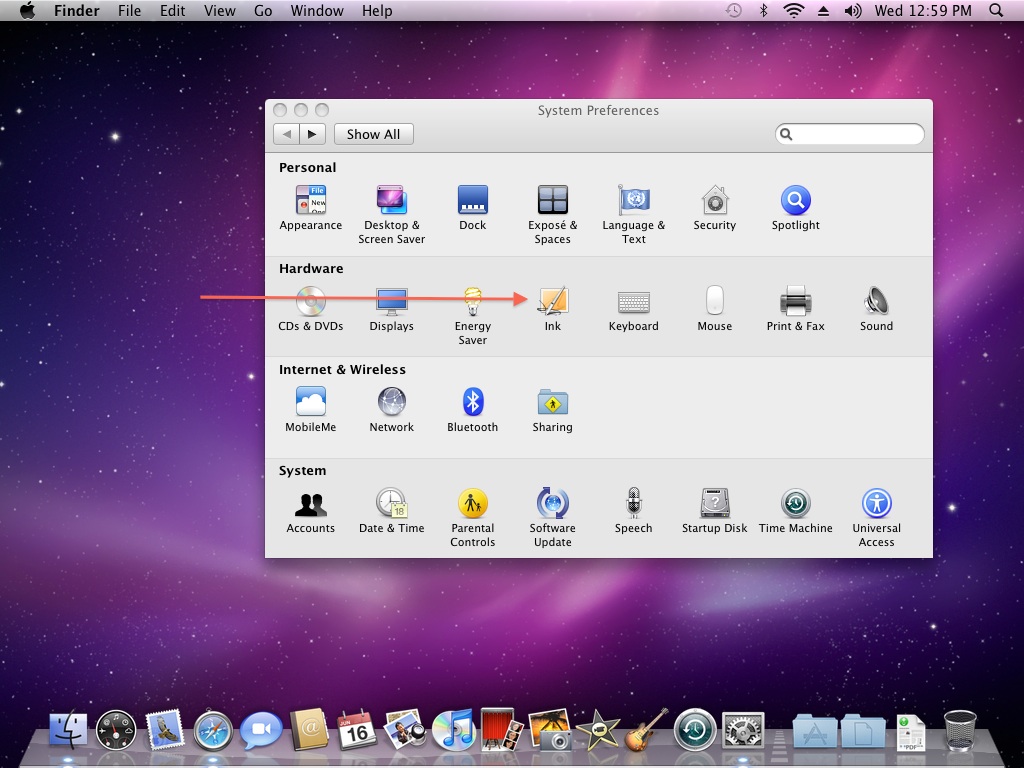
Task: Open Print & Fax preferences
Action: pyautogui.click(x=795, y=310)
